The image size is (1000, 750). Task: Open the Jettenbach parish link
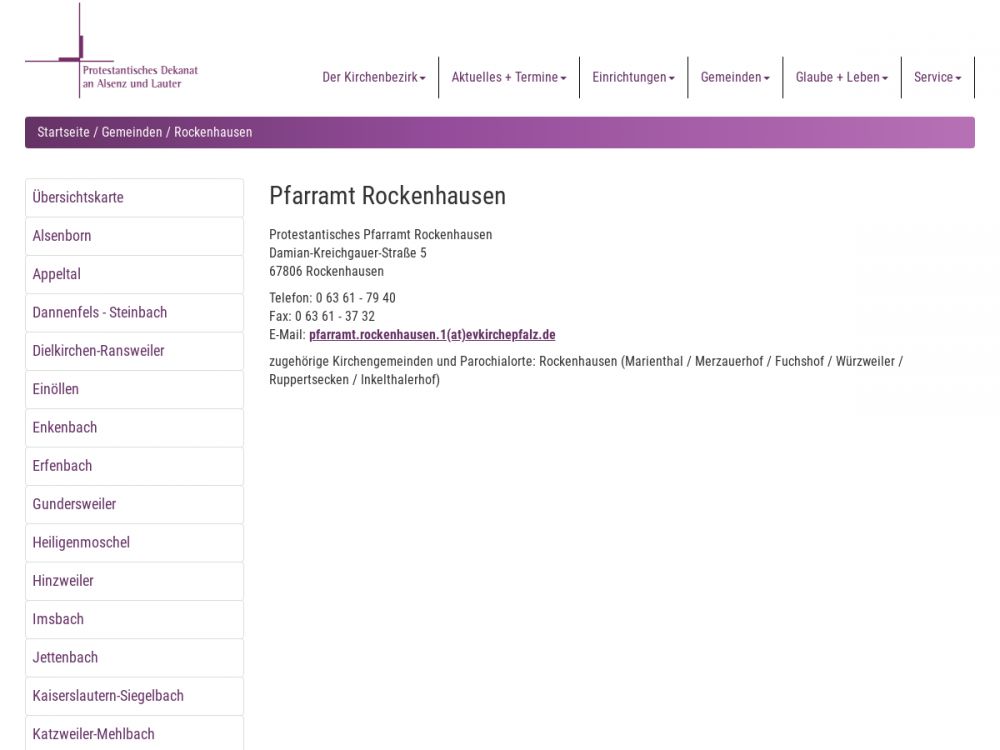65,658
